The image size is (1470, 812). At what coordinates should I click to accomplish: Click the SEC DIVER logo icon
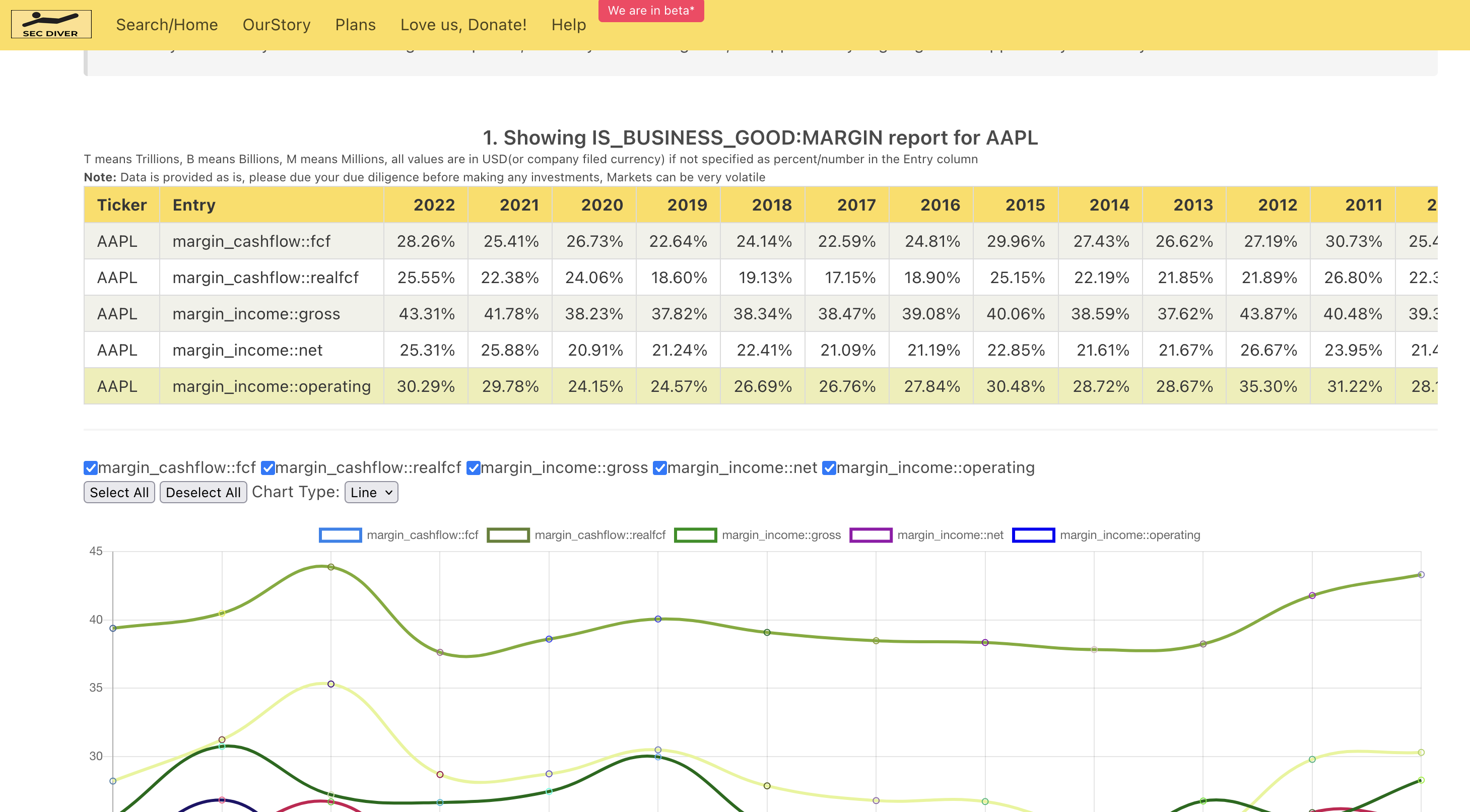pos(51,24)
